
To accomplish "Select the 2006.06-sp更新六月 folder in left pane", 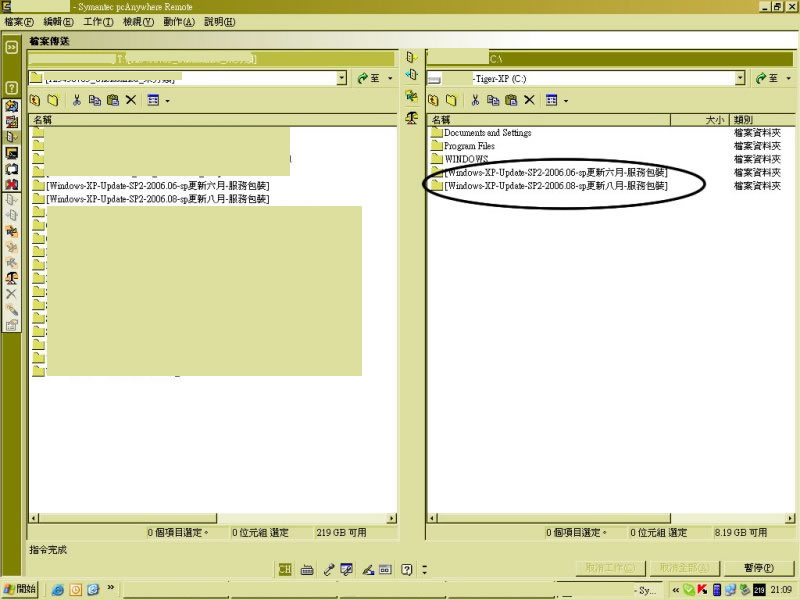I will point(157,186).
